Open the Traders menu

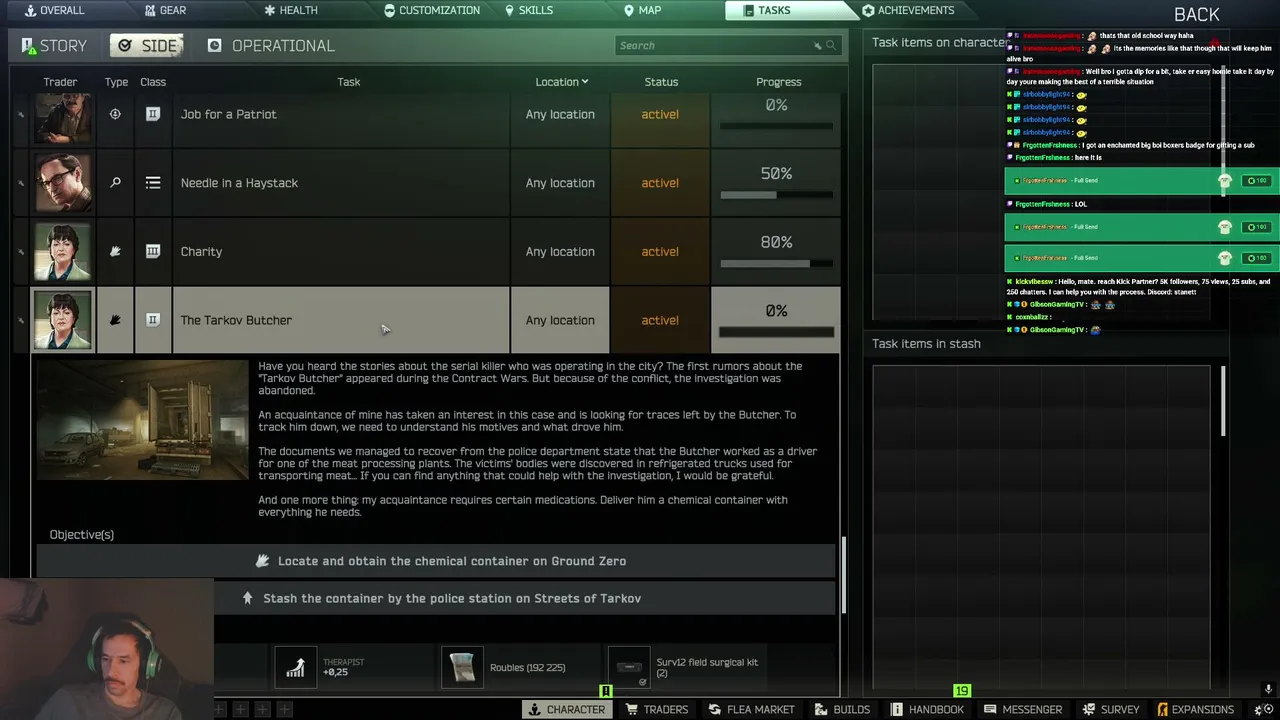(x=657, y=709)
